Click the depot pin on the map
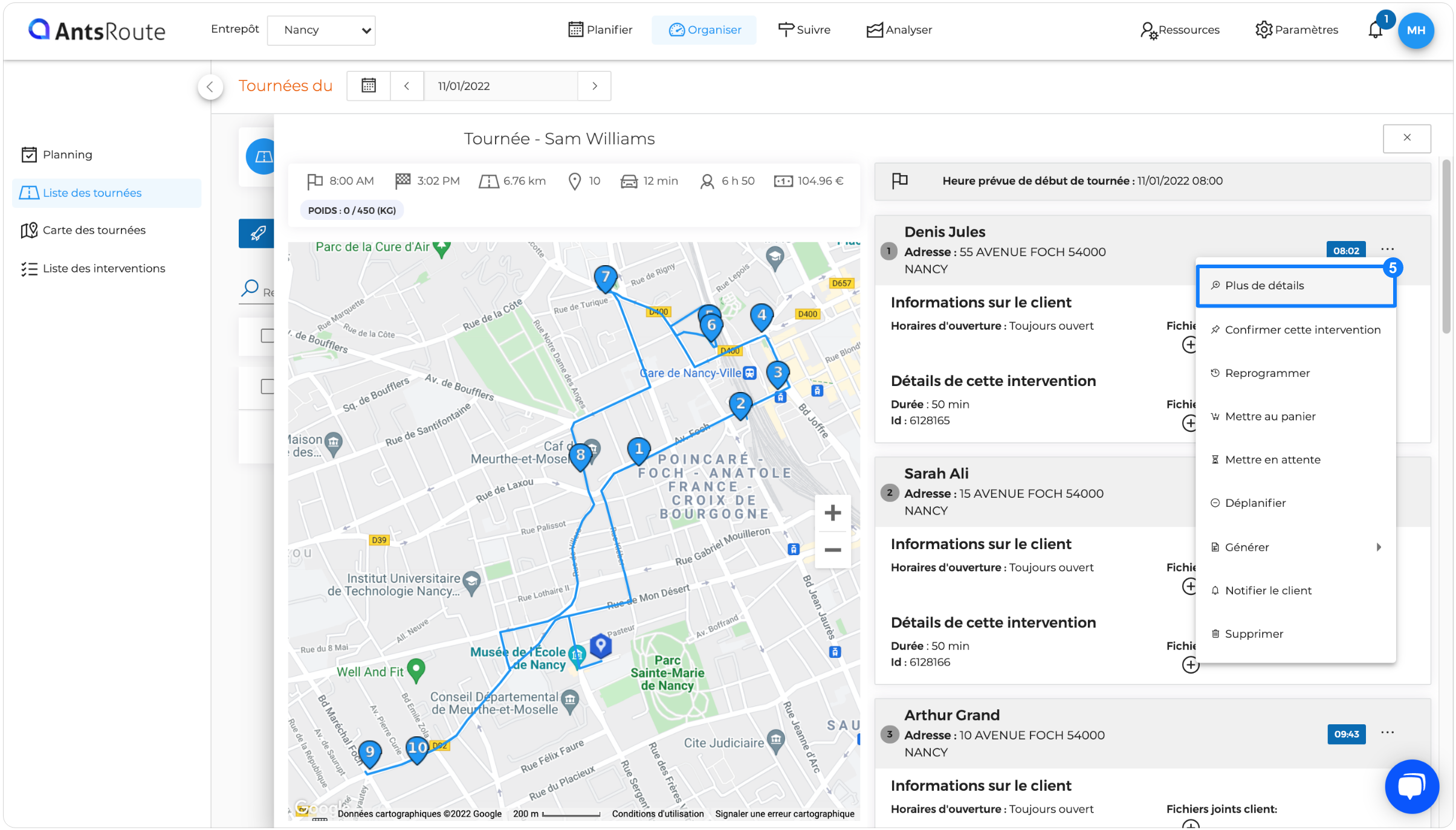This screenshot has width=1456, height=830. click(600, 645)
